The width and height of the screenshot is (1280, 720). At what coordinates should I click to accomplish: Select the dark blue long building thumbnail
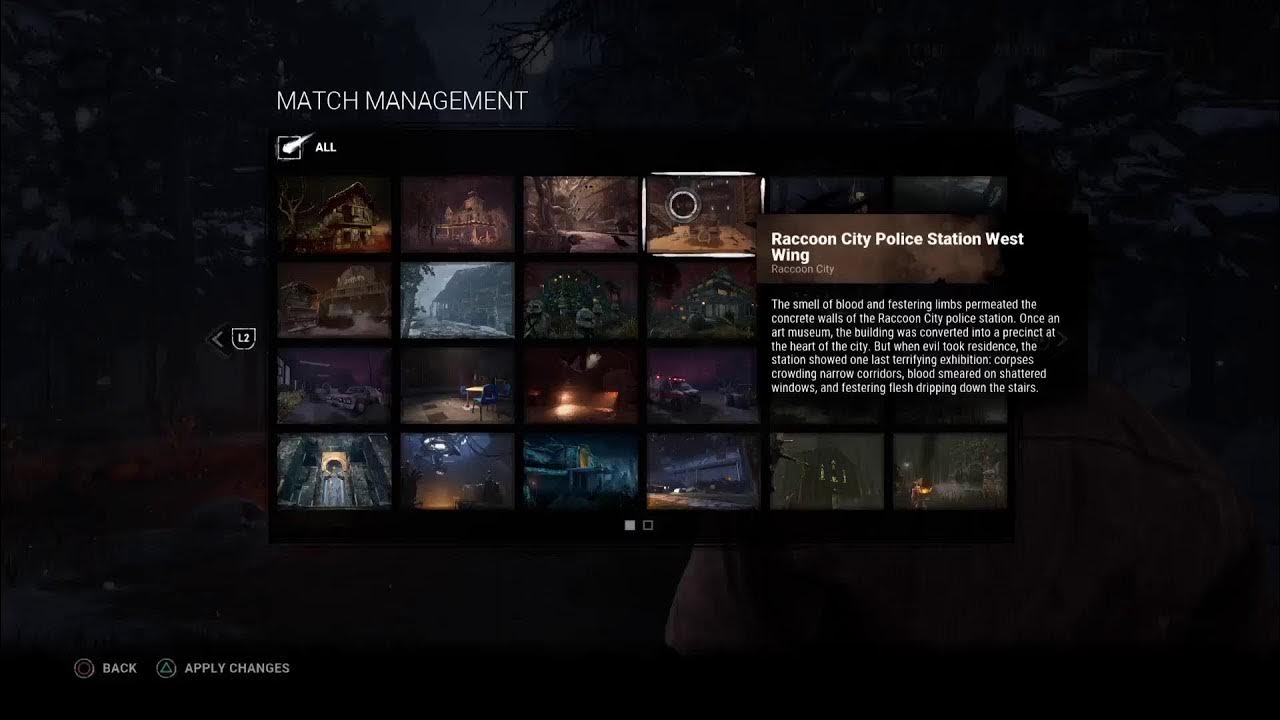click(704, 471)
